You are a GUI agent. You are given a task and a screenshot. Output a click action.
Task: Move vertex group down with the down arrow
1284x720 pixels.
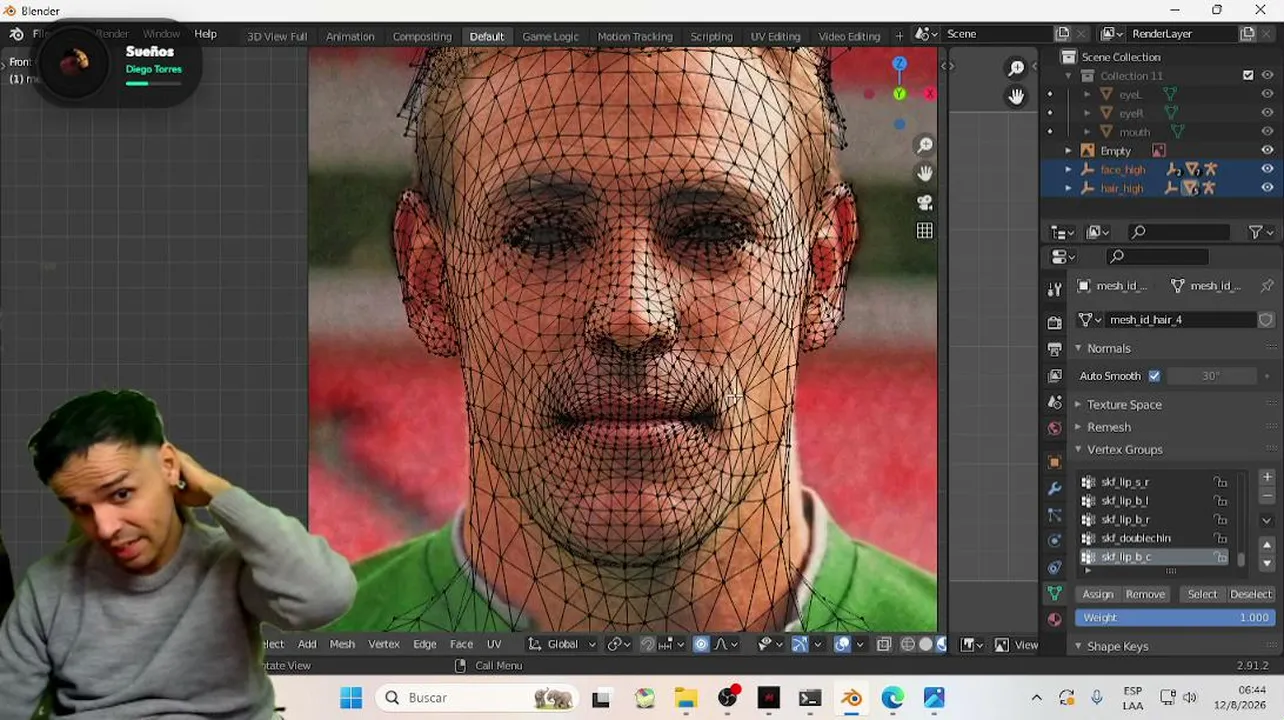[1267, 563]
